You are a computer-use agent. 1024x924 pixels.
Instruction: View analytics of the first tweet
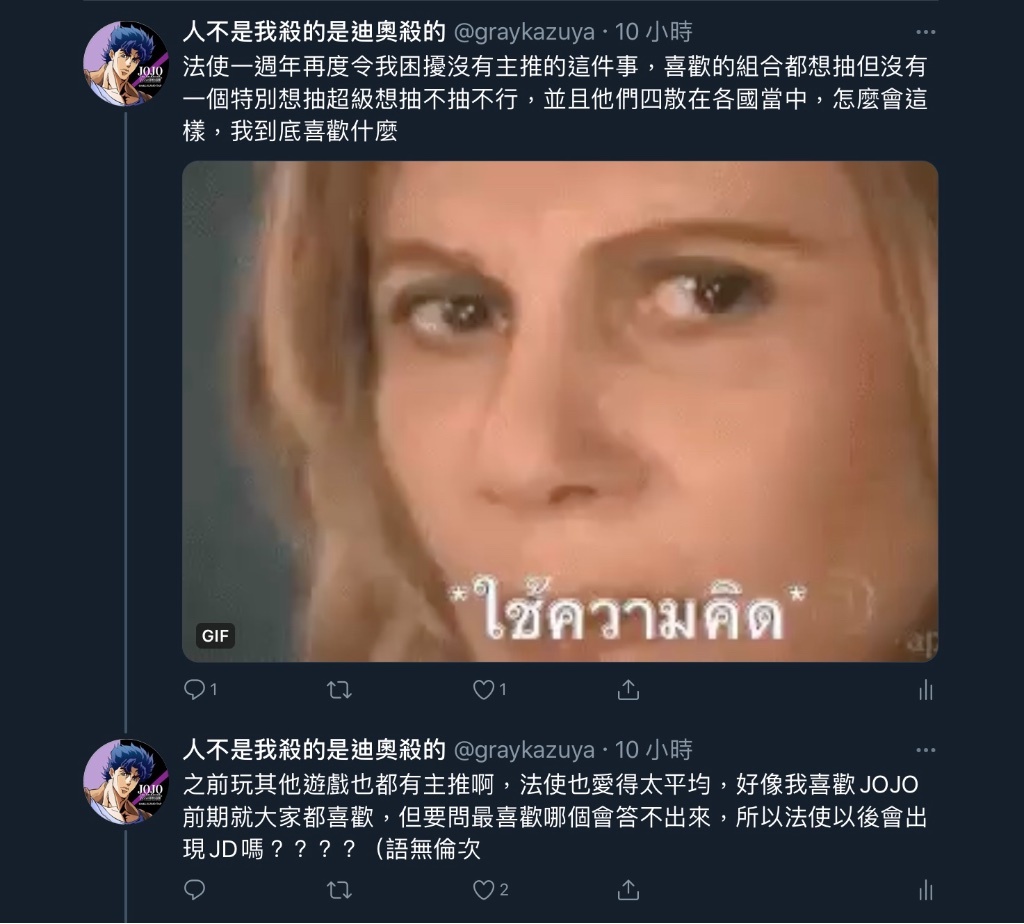(925, 690)
